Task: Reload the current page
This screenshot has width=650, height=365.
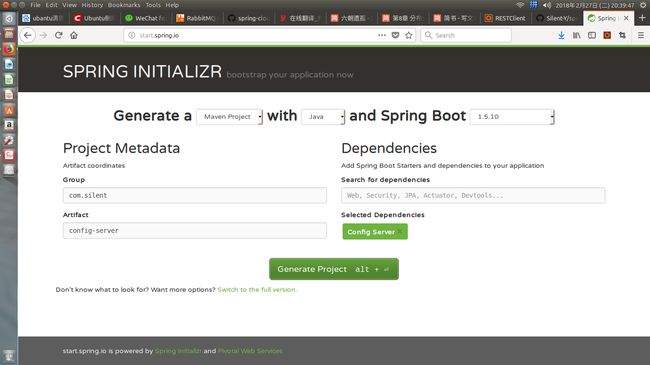Action: [58, 35]
